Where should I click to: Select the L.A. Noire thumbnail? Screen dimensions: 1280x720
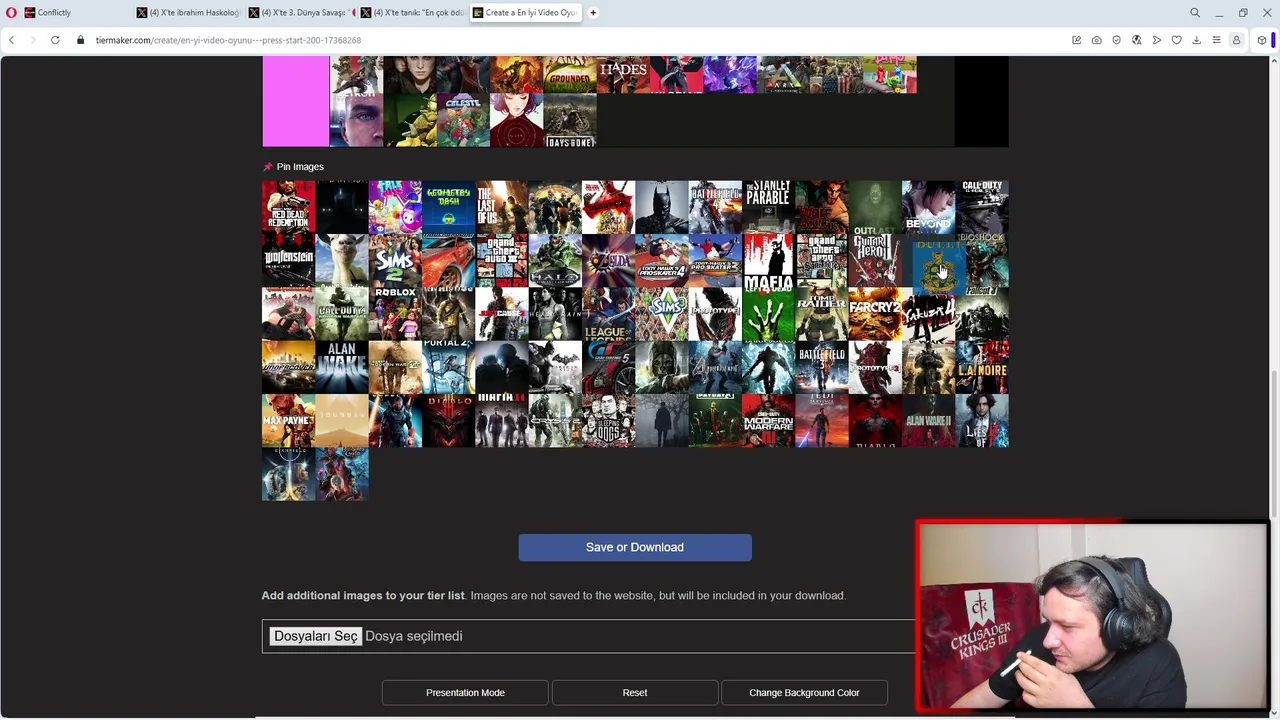pyautogui.click(x=982, y=367)
